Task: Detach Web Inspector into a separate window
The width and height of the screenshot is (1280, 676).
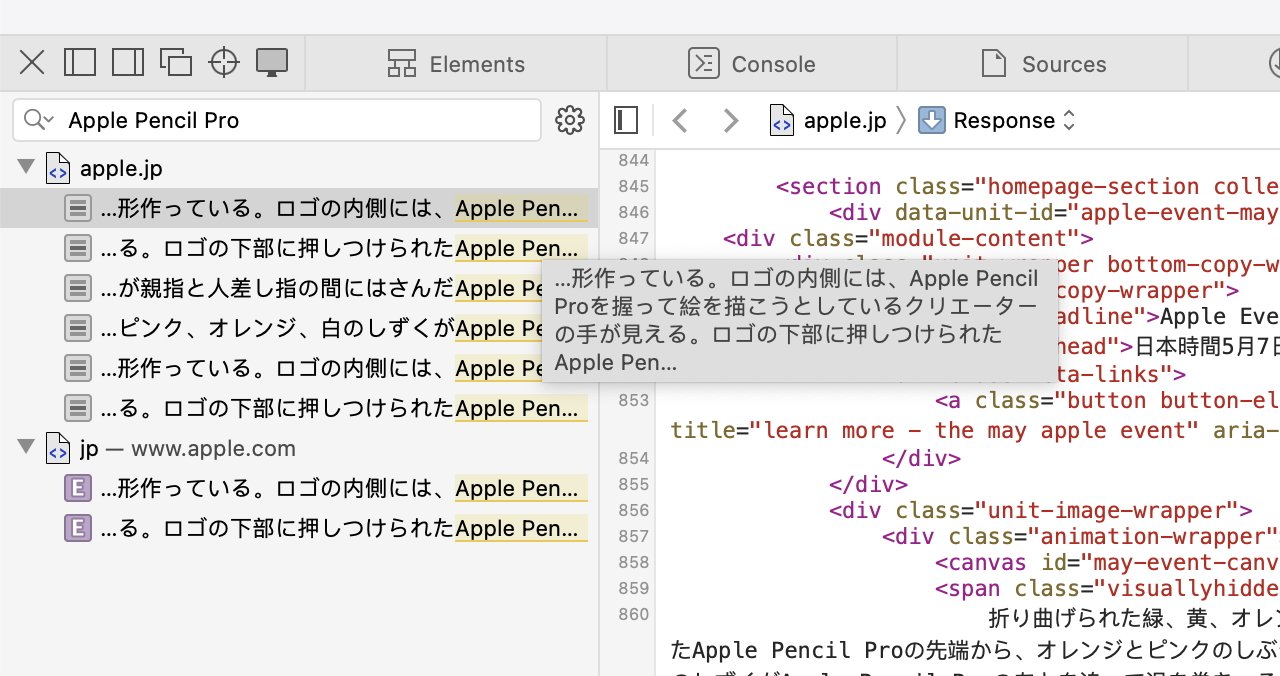Action: pyautogui.click(x=176, y=62)
